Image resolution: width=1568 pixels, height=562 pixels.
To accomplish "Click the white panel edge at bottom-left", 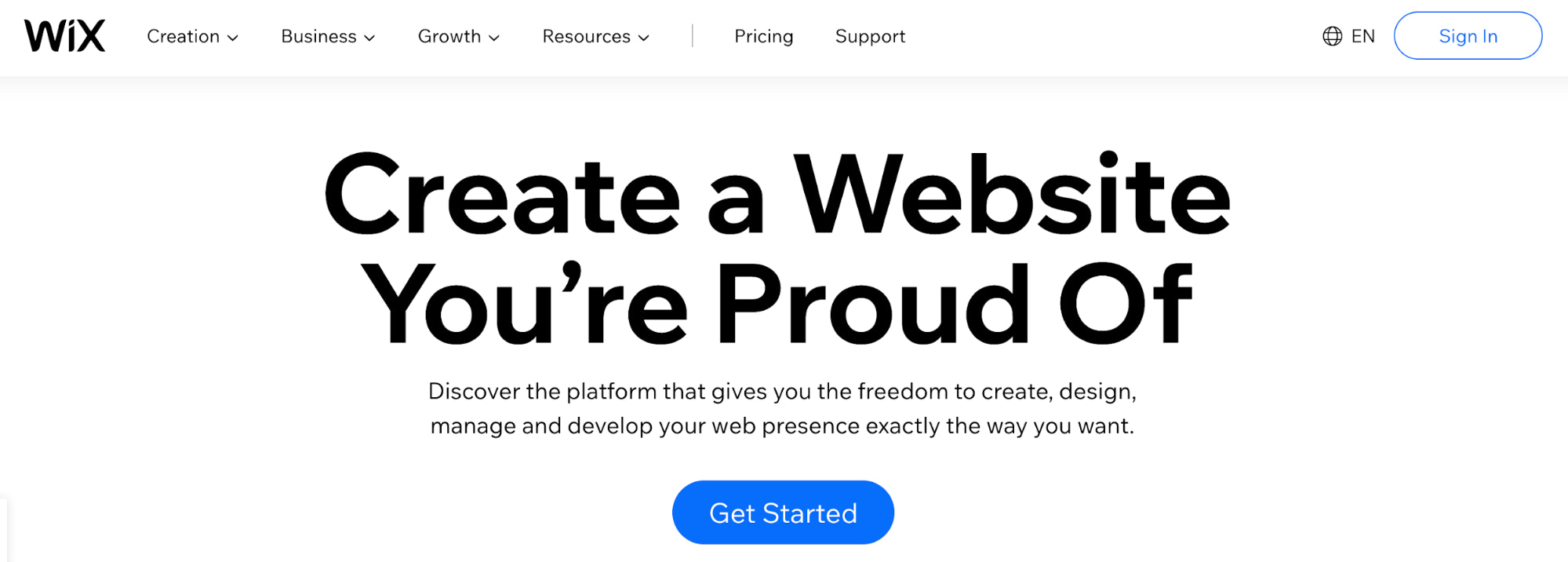I will [x=4, y=530].
